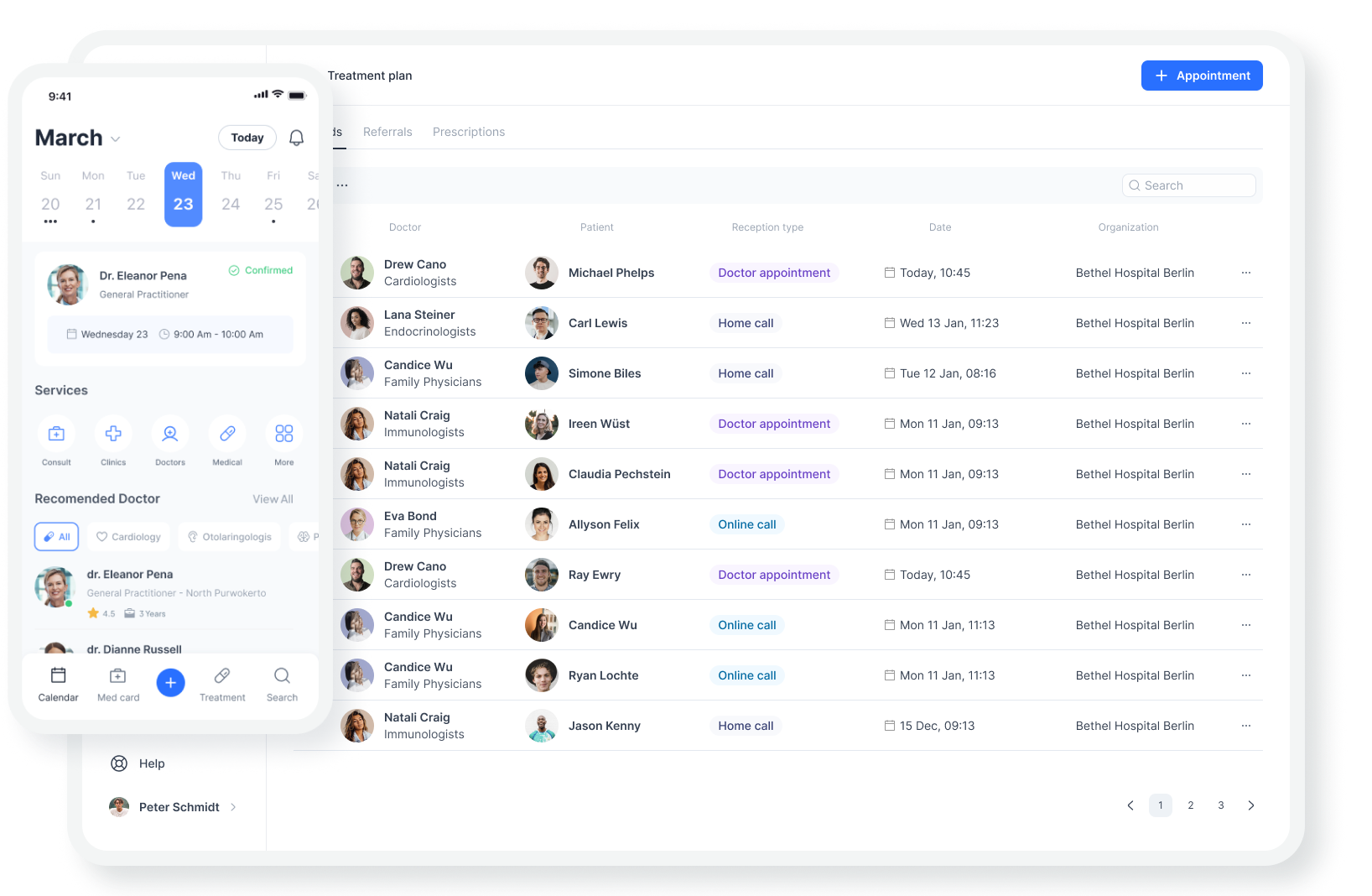This screenshot has width=1372, height=896.
Task: Go to page 1
Action: (x=1161, y=805)
